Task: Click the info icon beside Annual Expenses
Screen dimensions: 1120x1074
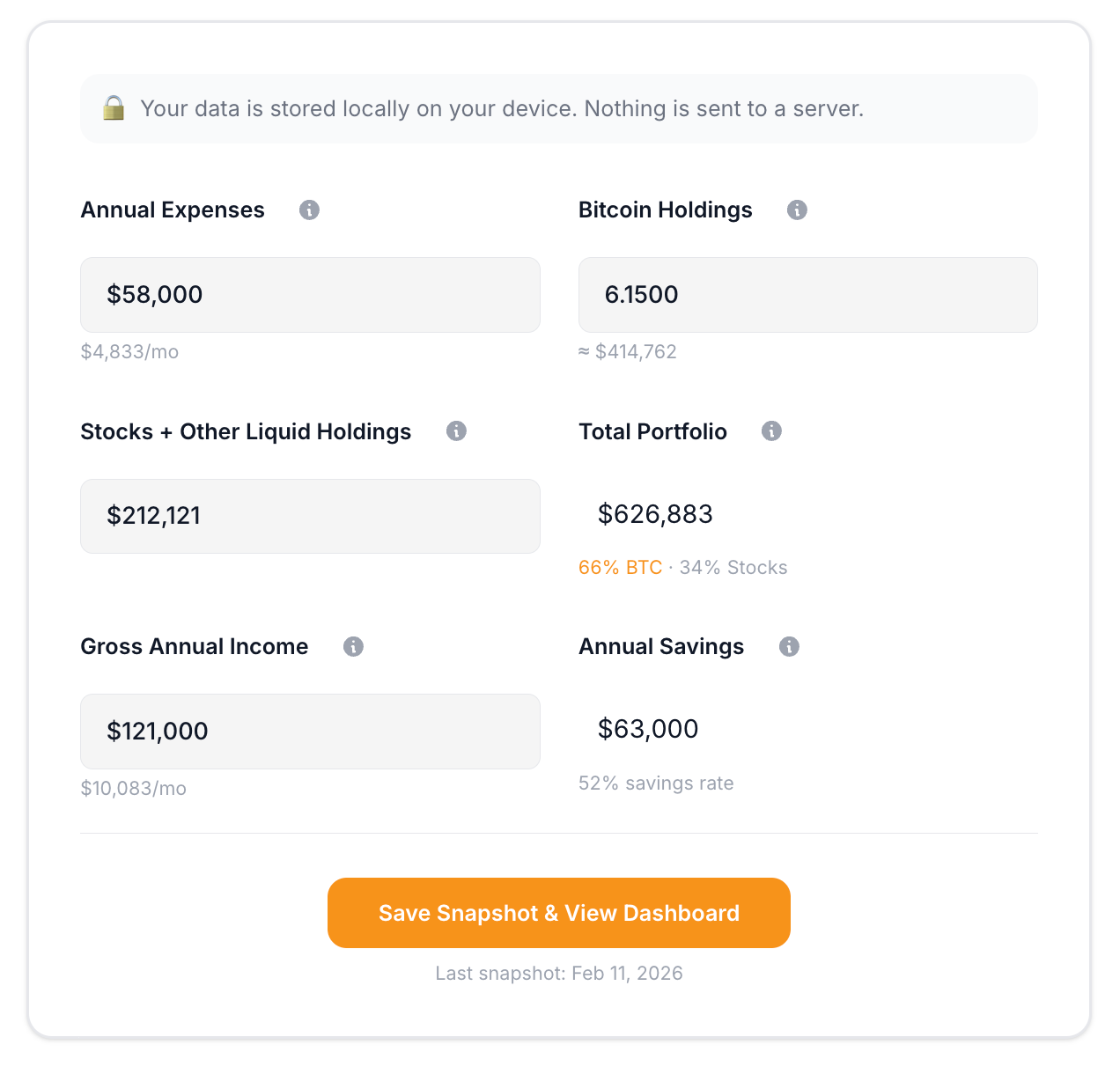Action: [x=309, y=210]
